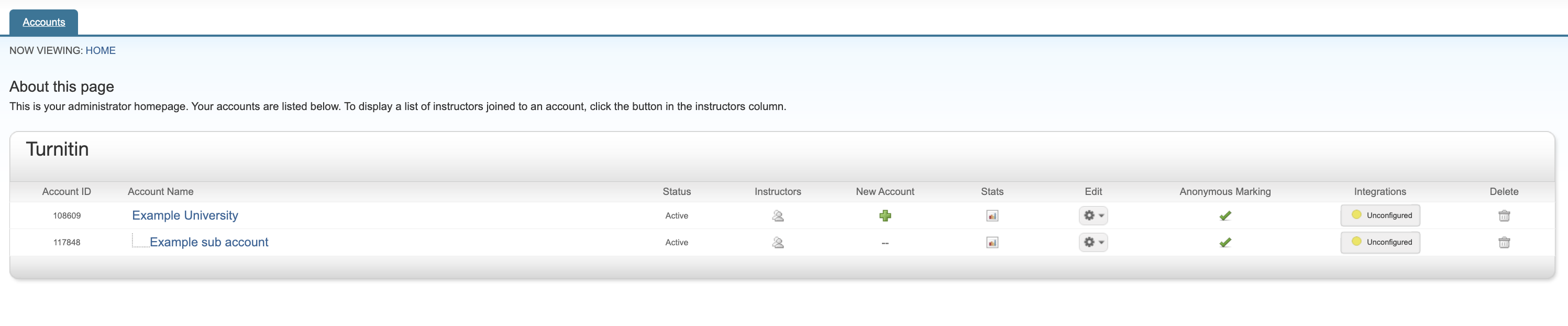Click Active status of Example sub account
1568x326 pixels.
[x=677, y=243]
